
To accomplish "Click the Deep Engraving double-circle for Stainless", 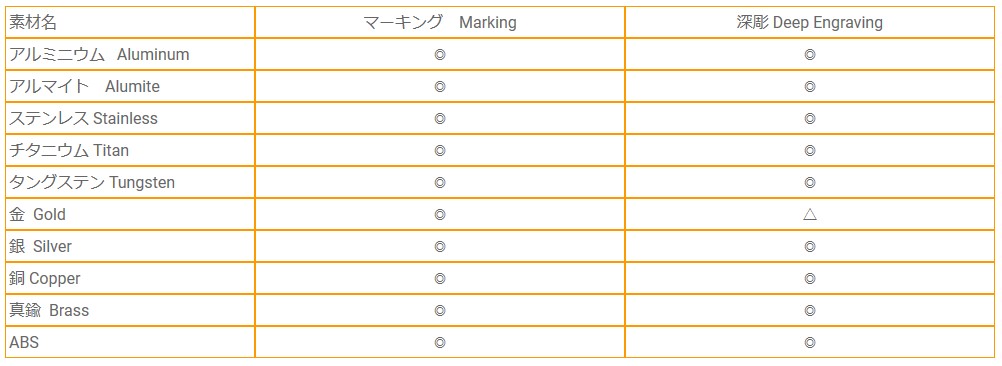I will click(810, 119).
